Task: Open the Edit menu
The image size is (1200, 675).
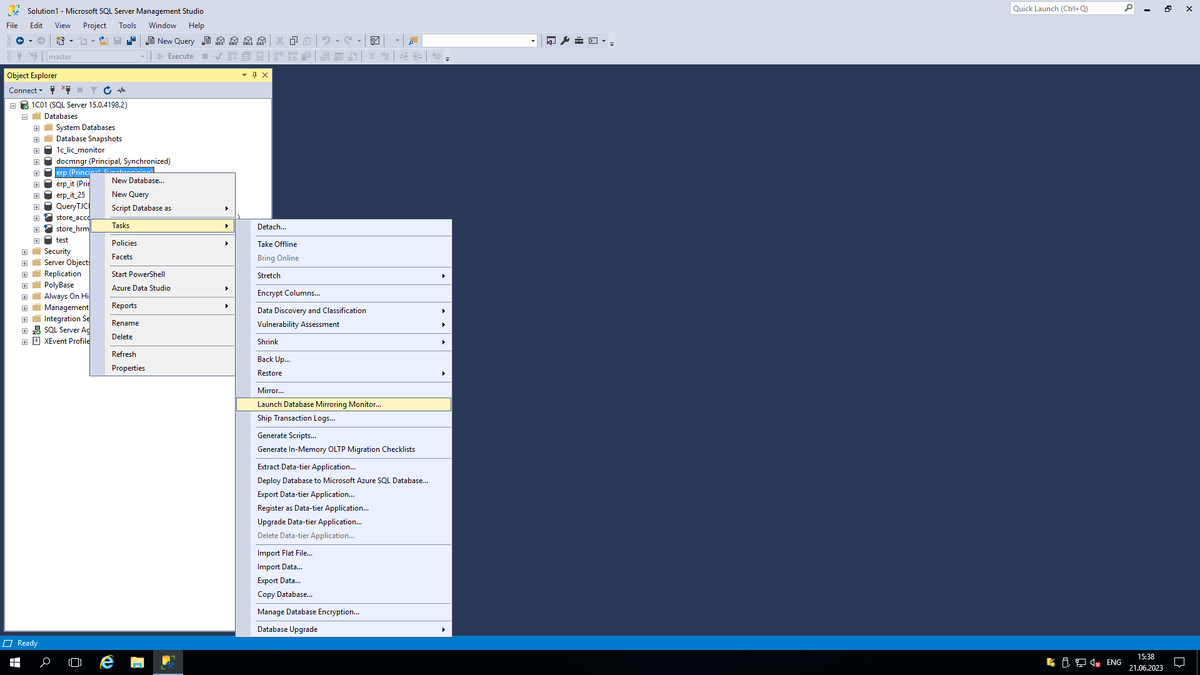Action: click(36, 25)
